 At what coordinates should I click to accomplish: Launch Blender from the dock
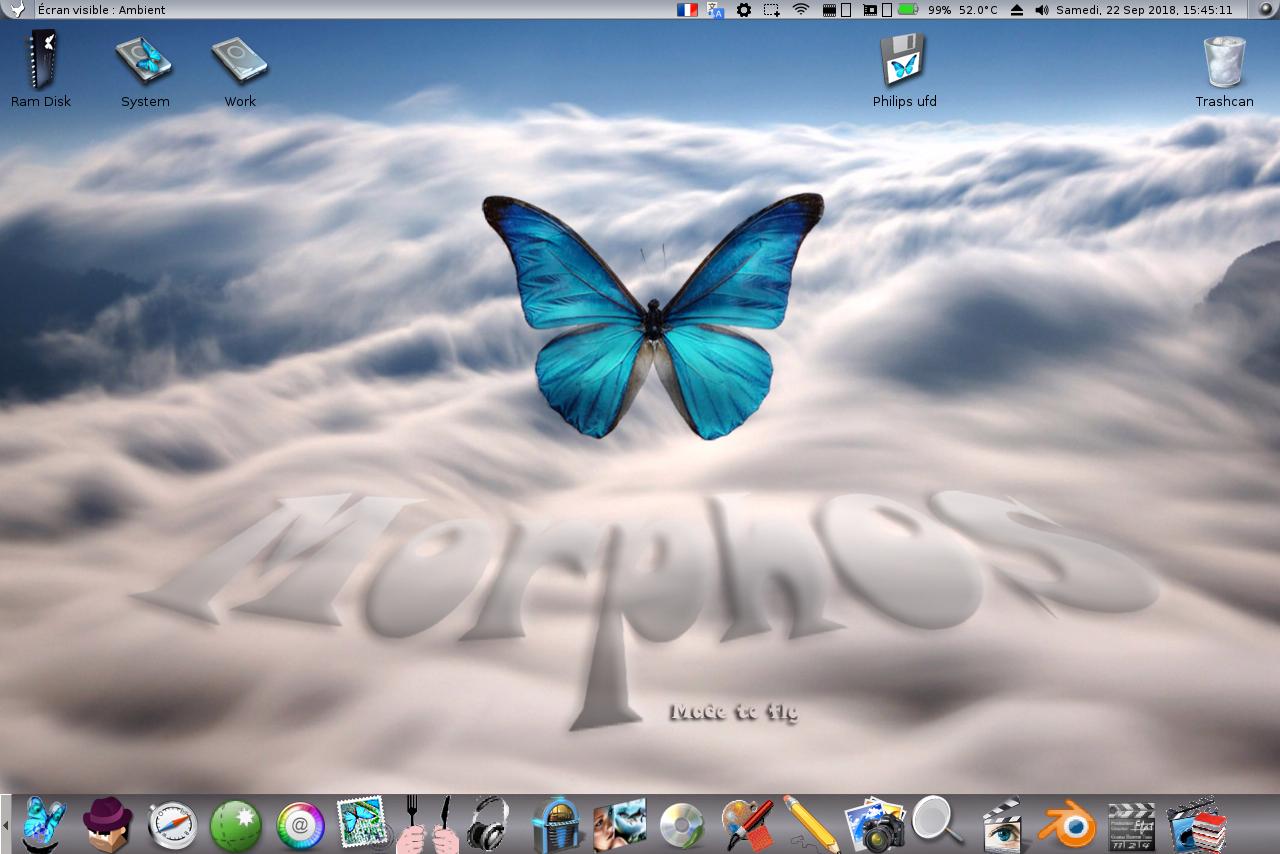tap(1065, 825)
